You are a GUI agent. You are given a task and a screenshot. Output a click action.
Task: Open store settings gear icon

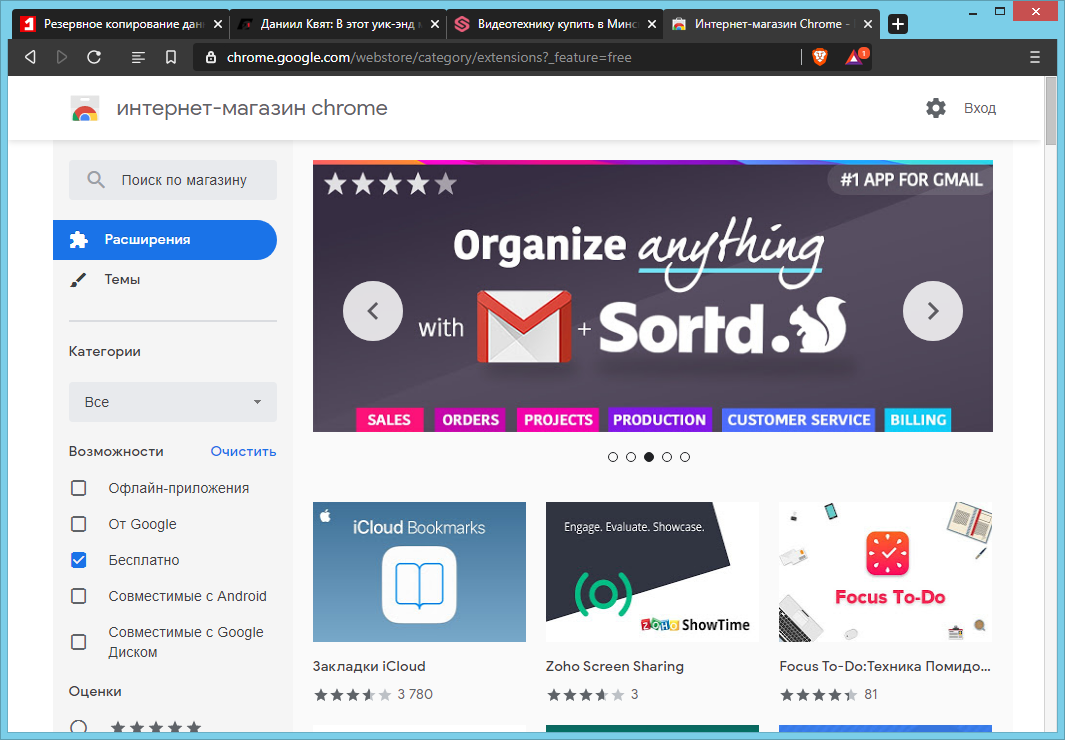[x=936, y=108]
